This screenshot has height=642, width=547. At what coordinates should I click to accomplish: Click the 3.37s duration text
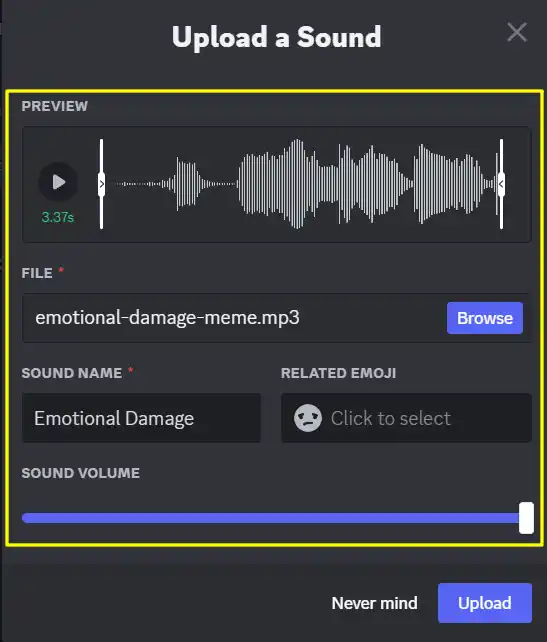pyautogui.click(x=58, y=217)
